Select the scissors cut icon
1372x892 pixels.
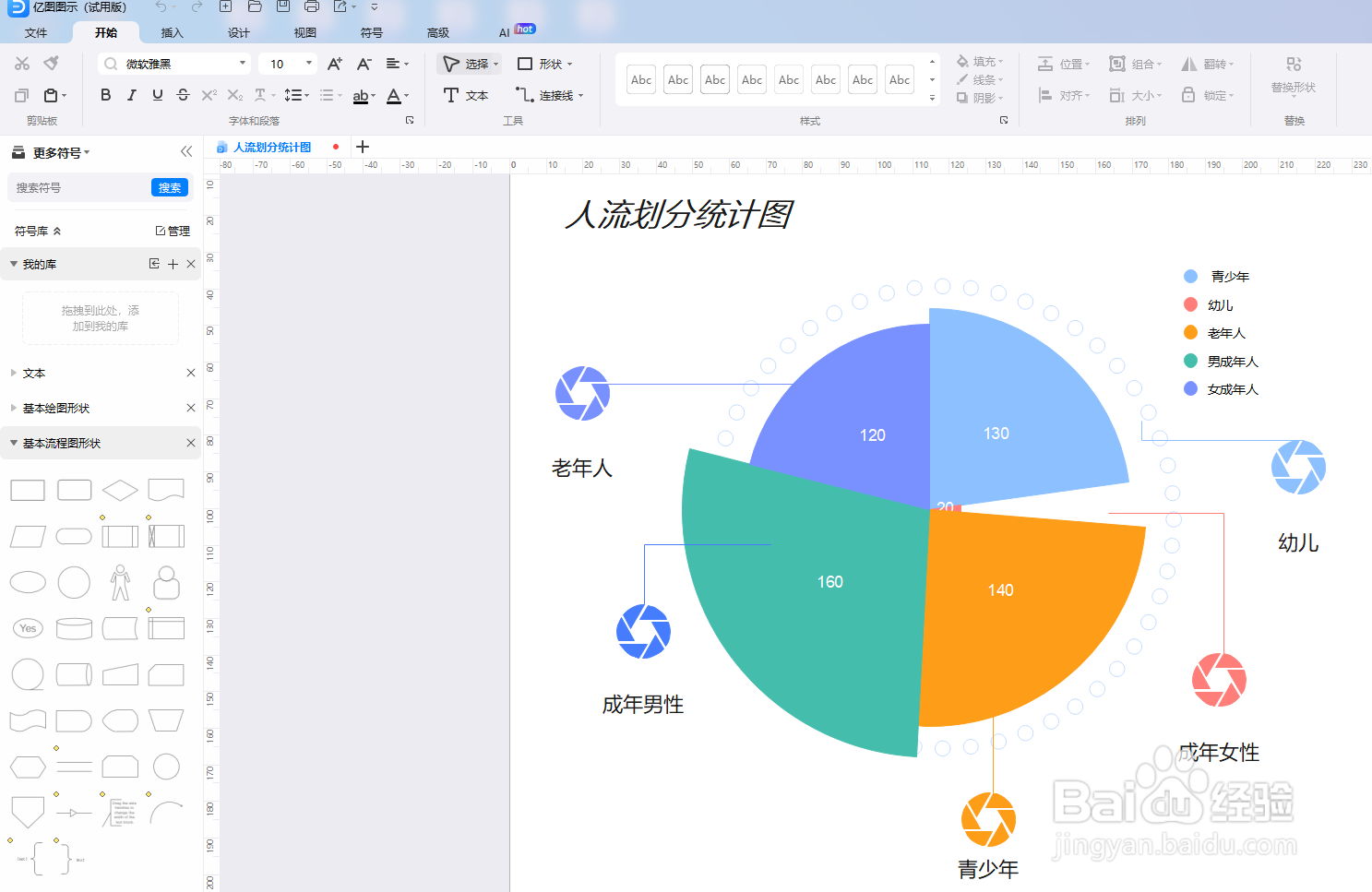click(x=22, y=63)
